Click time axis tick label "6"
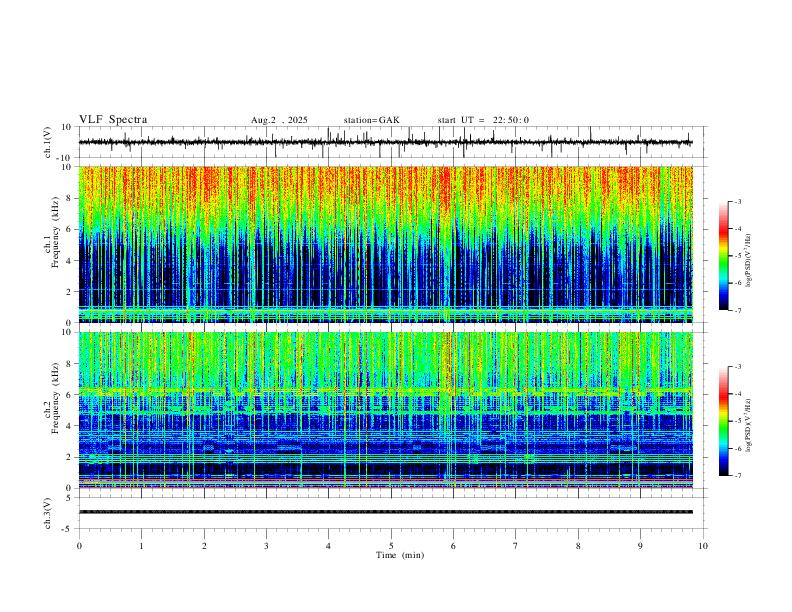 click(453, 546)
